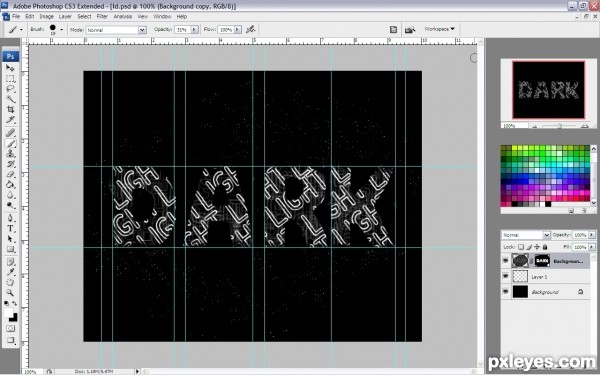The image size is (600, 375).
Task: Select the Paint Bucket tool
Action: (x=10, y=185)
